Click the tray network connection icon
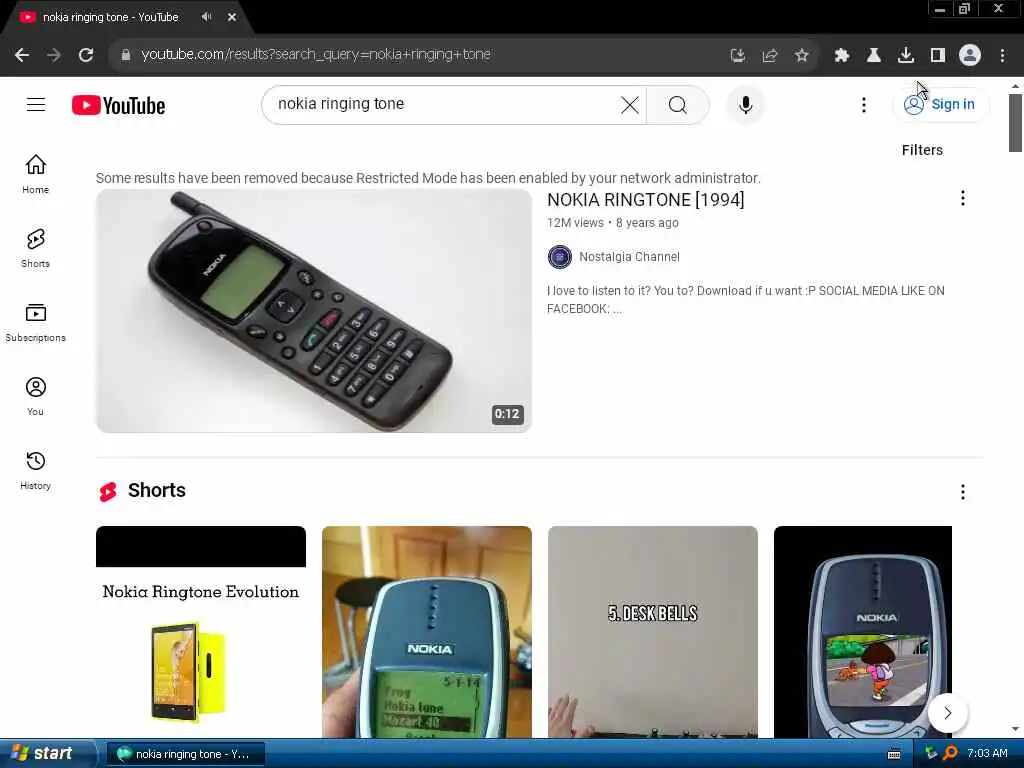 931,754
